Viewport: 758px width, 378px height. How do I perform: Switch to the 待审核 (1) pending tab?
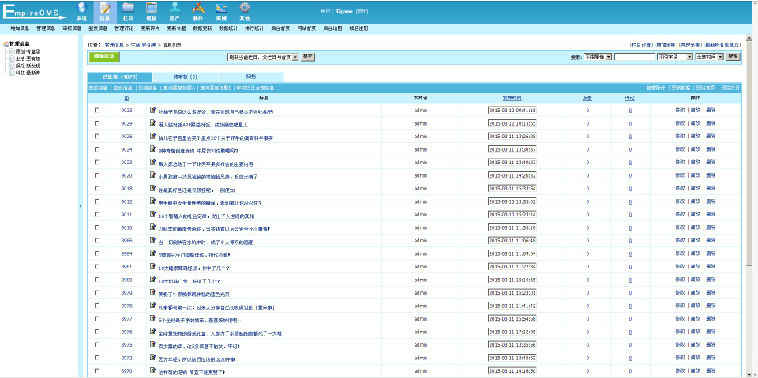click(186, 77)
